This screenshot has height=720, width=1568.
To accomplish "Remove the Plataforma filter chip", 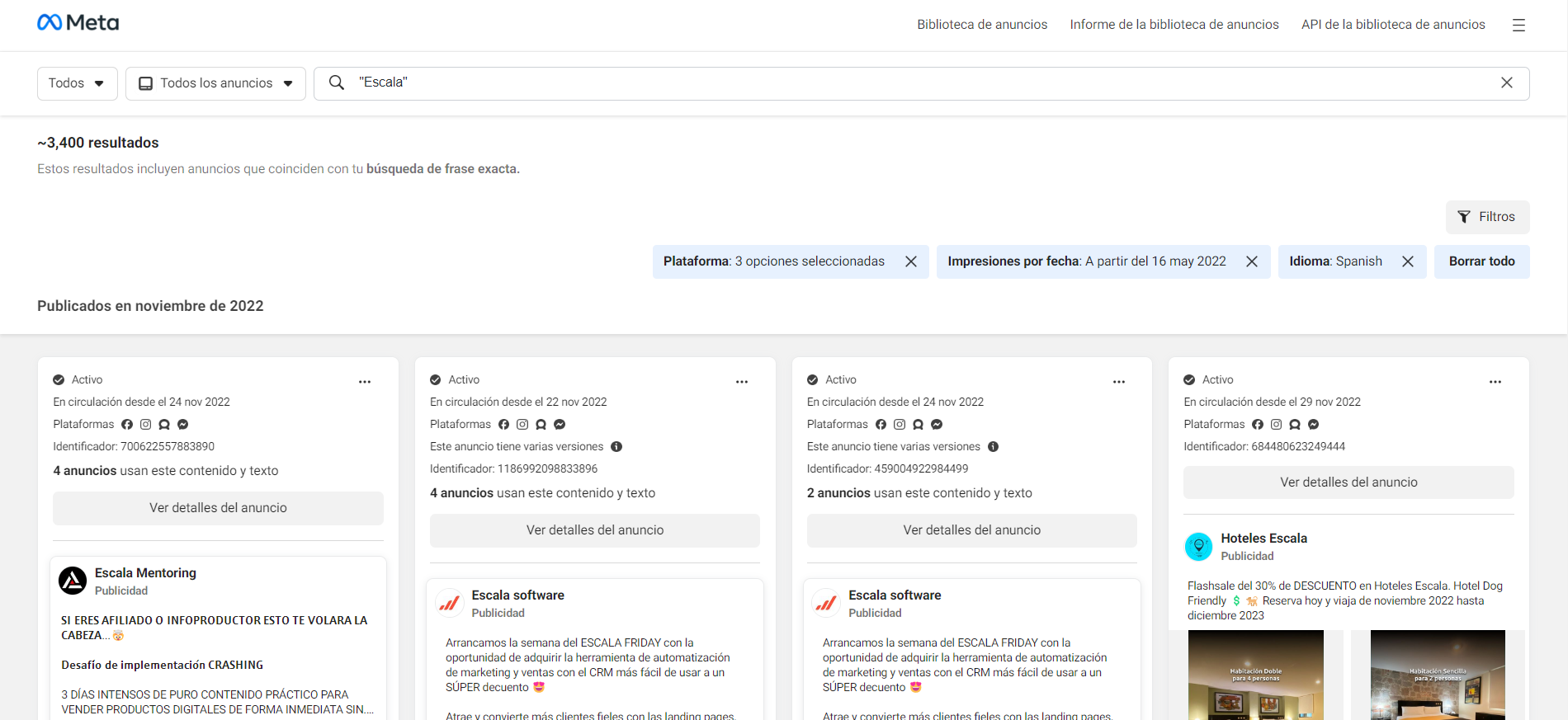I will click(911, 261).
